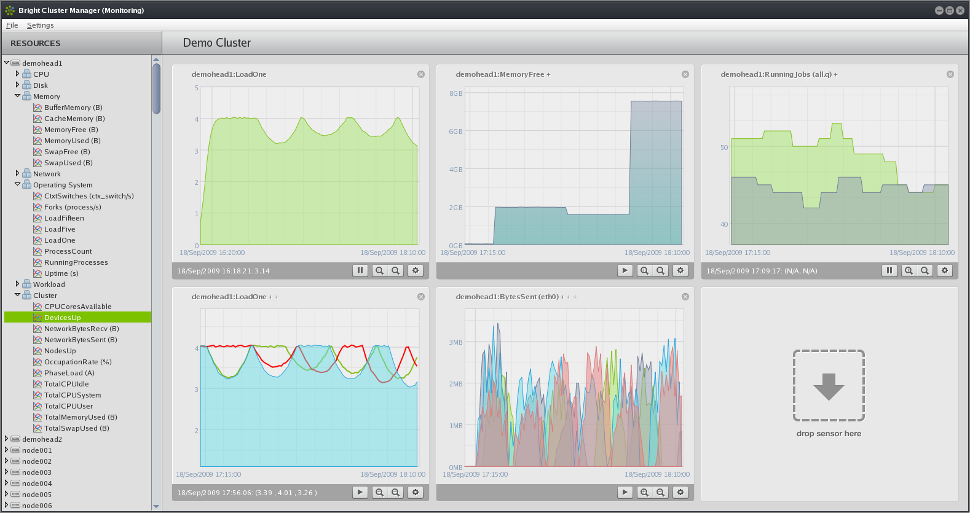Image resolution: width=970 pixels, height=513 pixels.
Task: Open the File menu
Action: (12, 25)
